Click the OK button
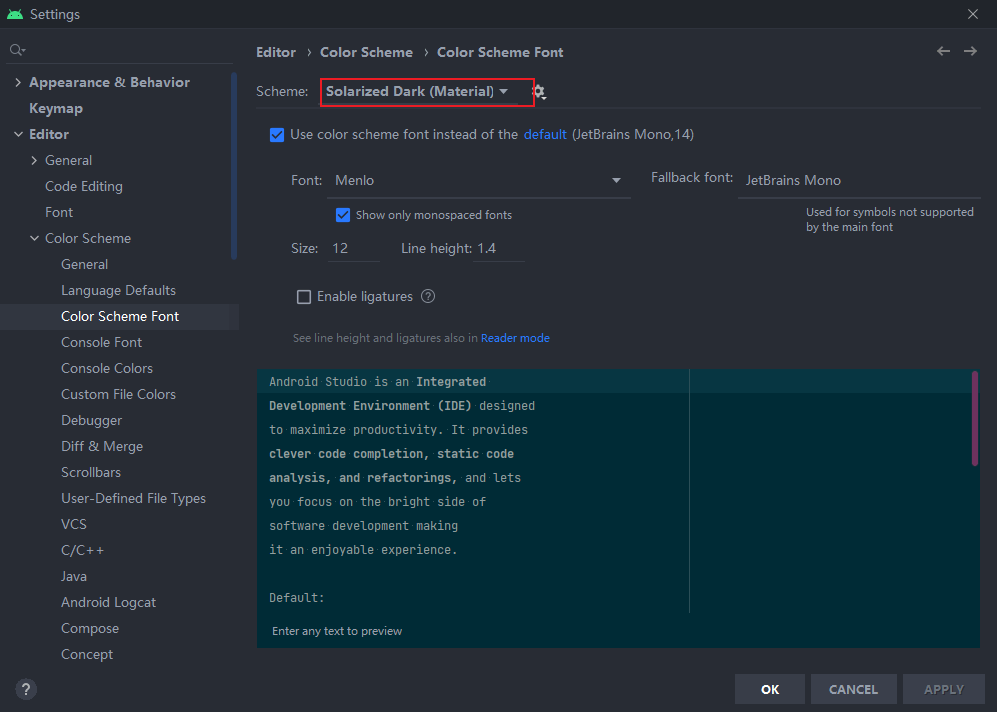 pos(769,689)
